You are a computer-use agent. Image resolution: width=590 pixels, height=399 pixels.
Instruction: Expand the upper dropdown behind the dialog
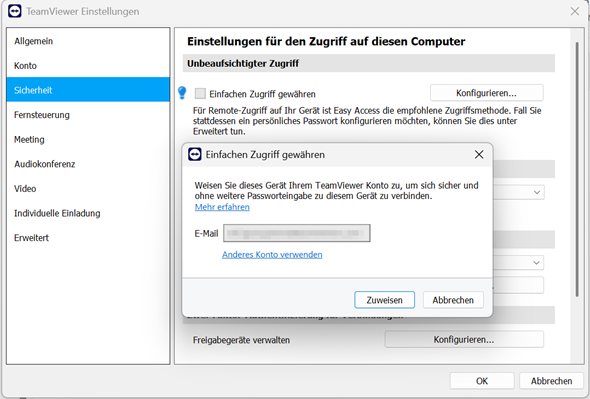pos(537,192)
